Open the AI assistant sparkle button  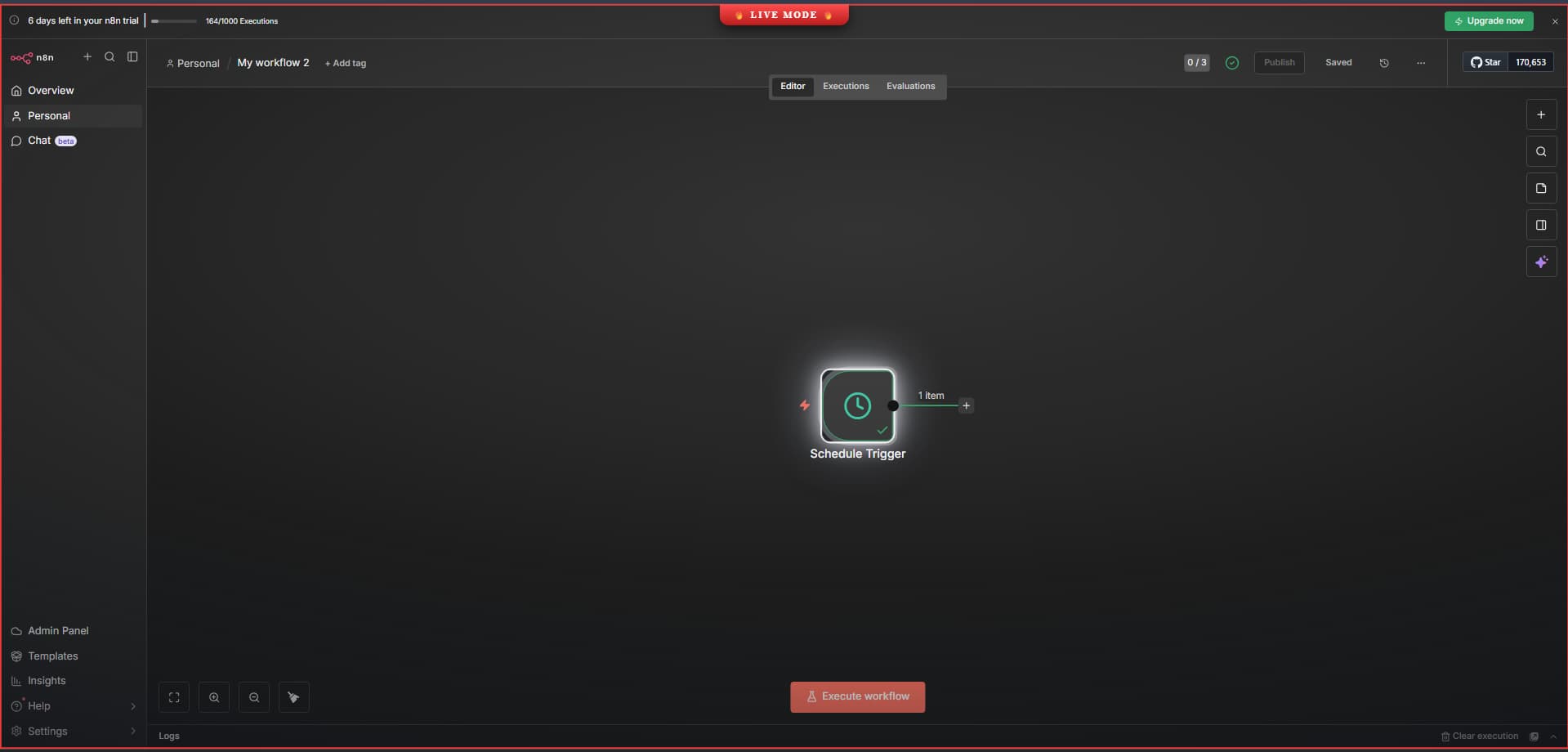point(1541,262)
